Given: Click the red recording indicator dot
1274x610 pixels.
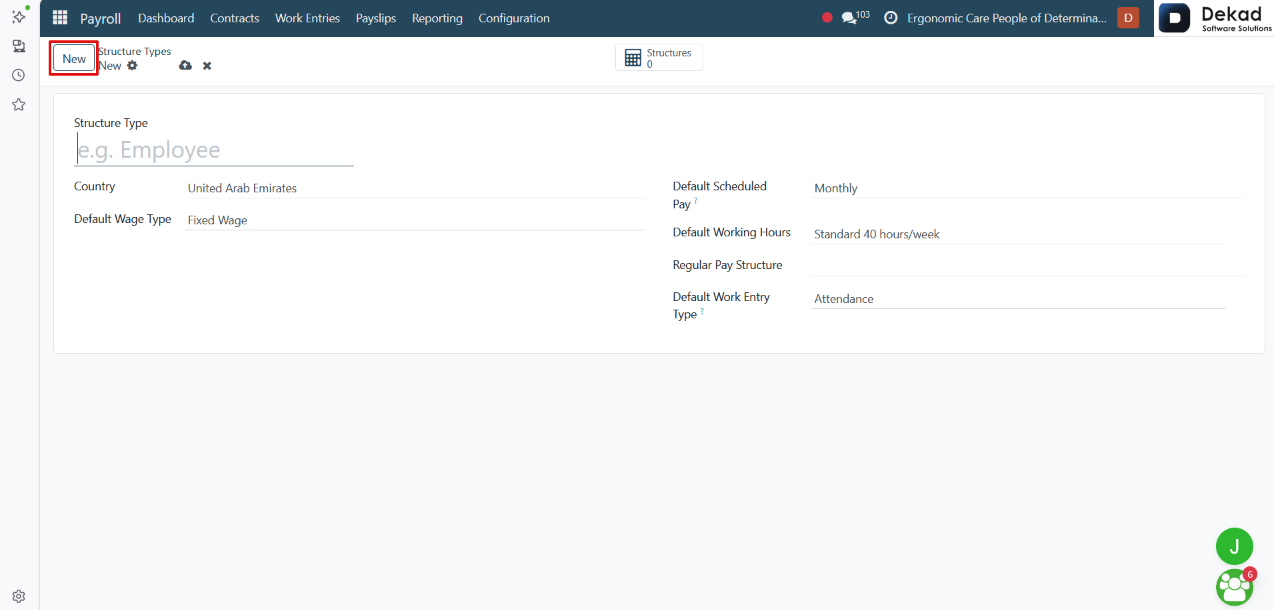Looking at the screenshot, I should pyautogui.click(x=827, y=18).
